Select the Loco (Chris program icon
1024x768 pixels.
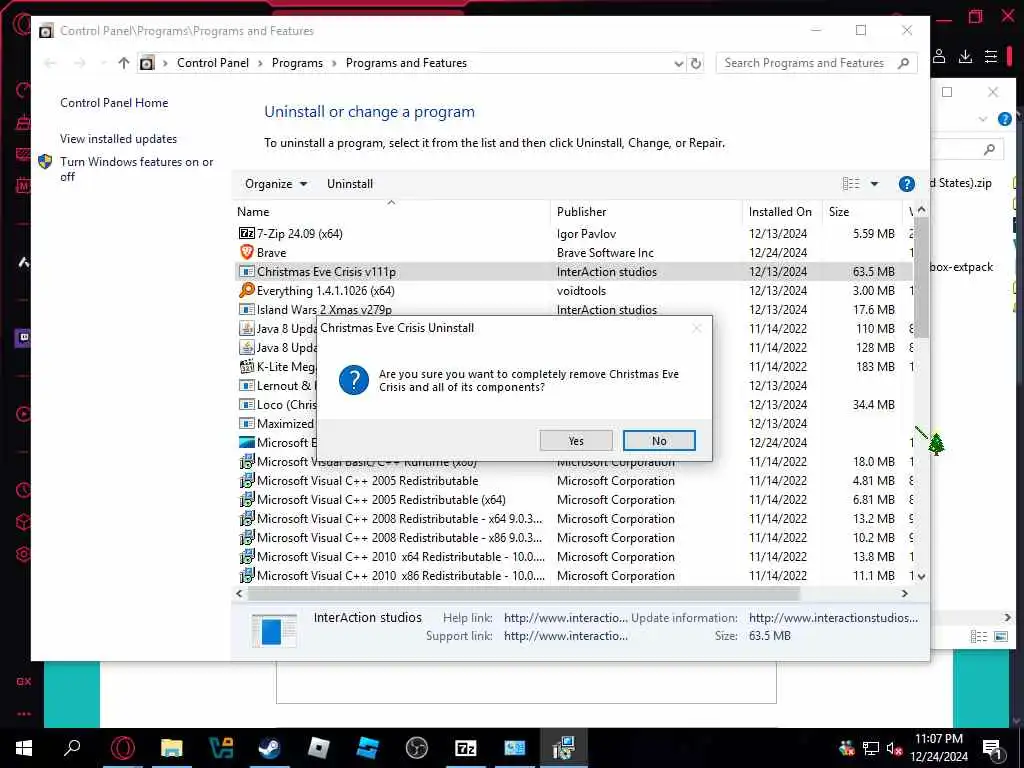tap(246, 404)
